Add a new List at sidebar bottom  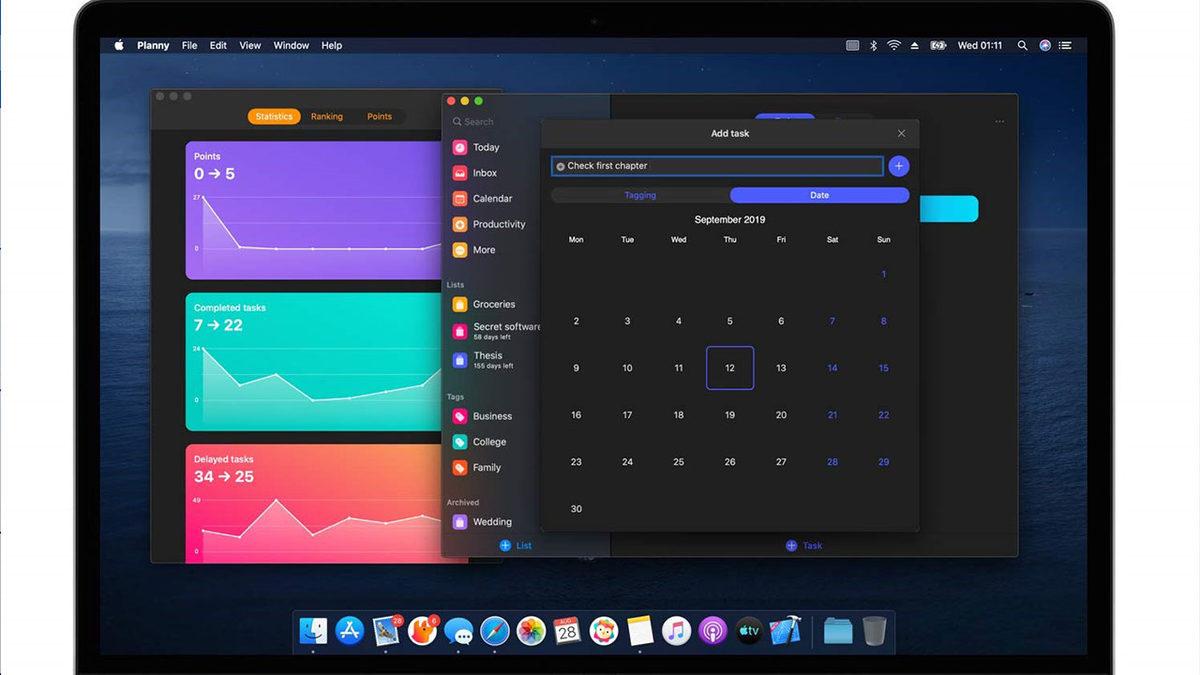pyautogui.click(x=515, y=545)
